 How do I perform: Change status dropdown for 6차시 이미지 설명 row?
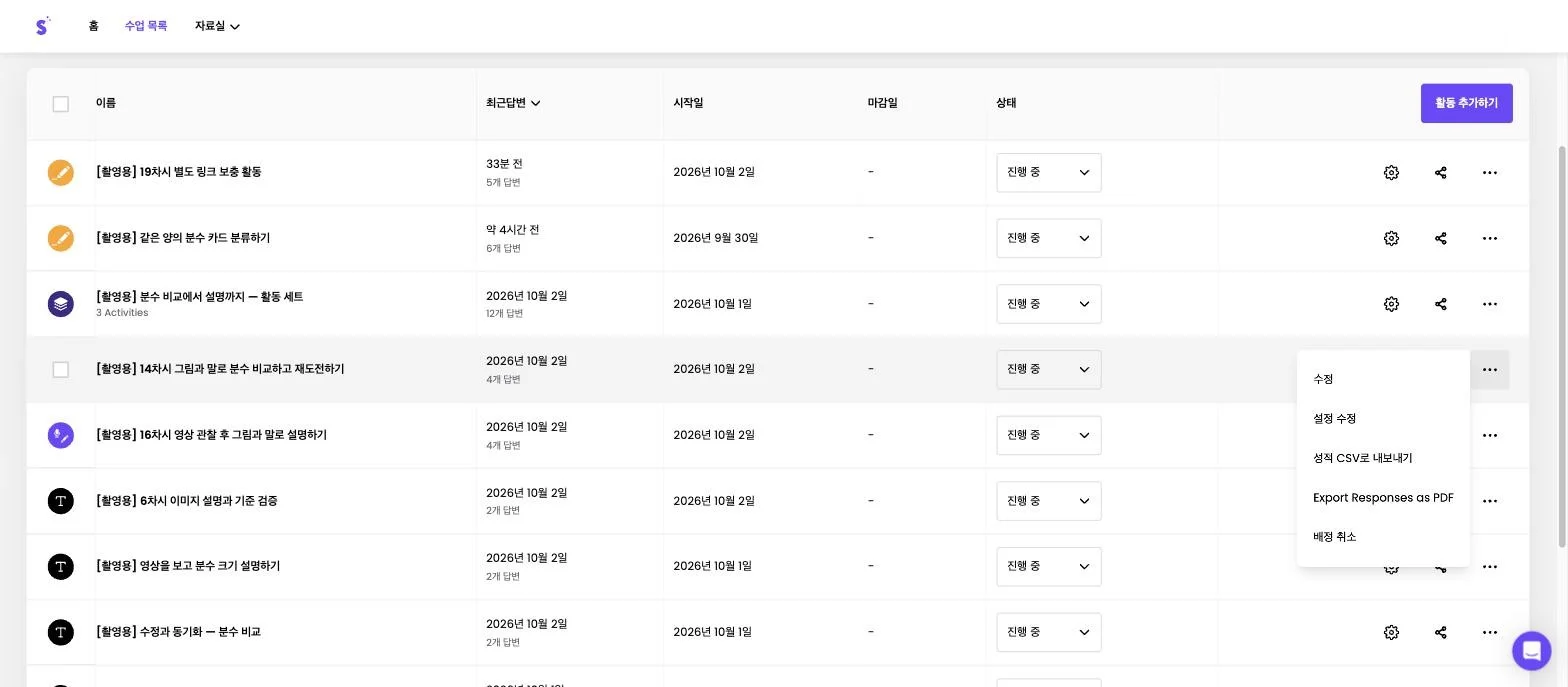[1049, 501]
